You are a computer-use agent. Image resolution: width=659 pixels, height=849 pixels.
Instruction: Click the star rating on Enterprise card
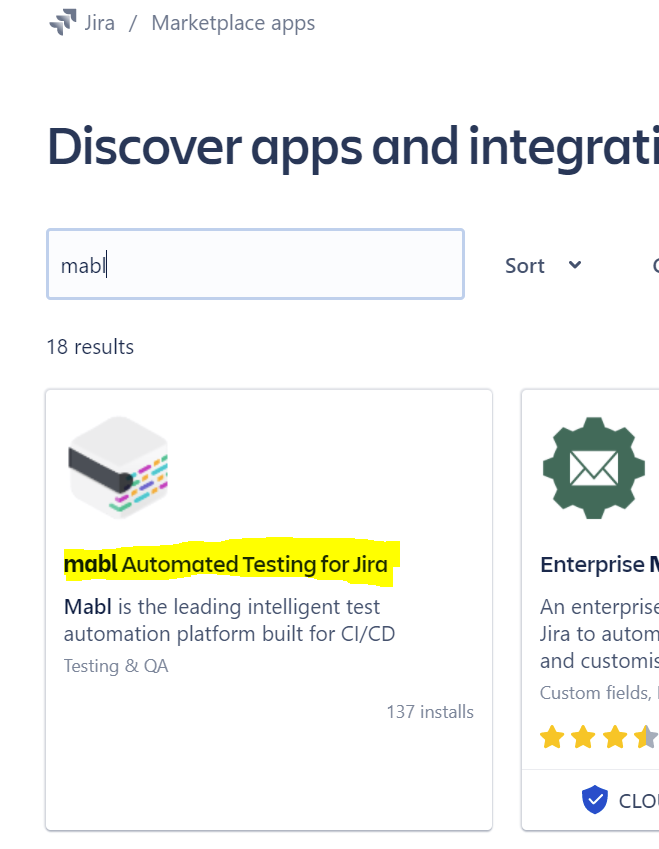click(599, 737)
